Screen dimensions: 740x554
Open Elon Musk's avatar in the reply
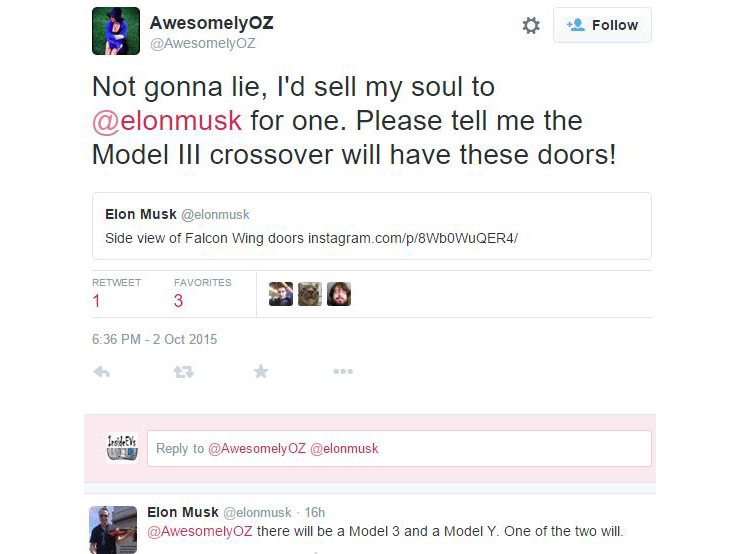[113, 529]
